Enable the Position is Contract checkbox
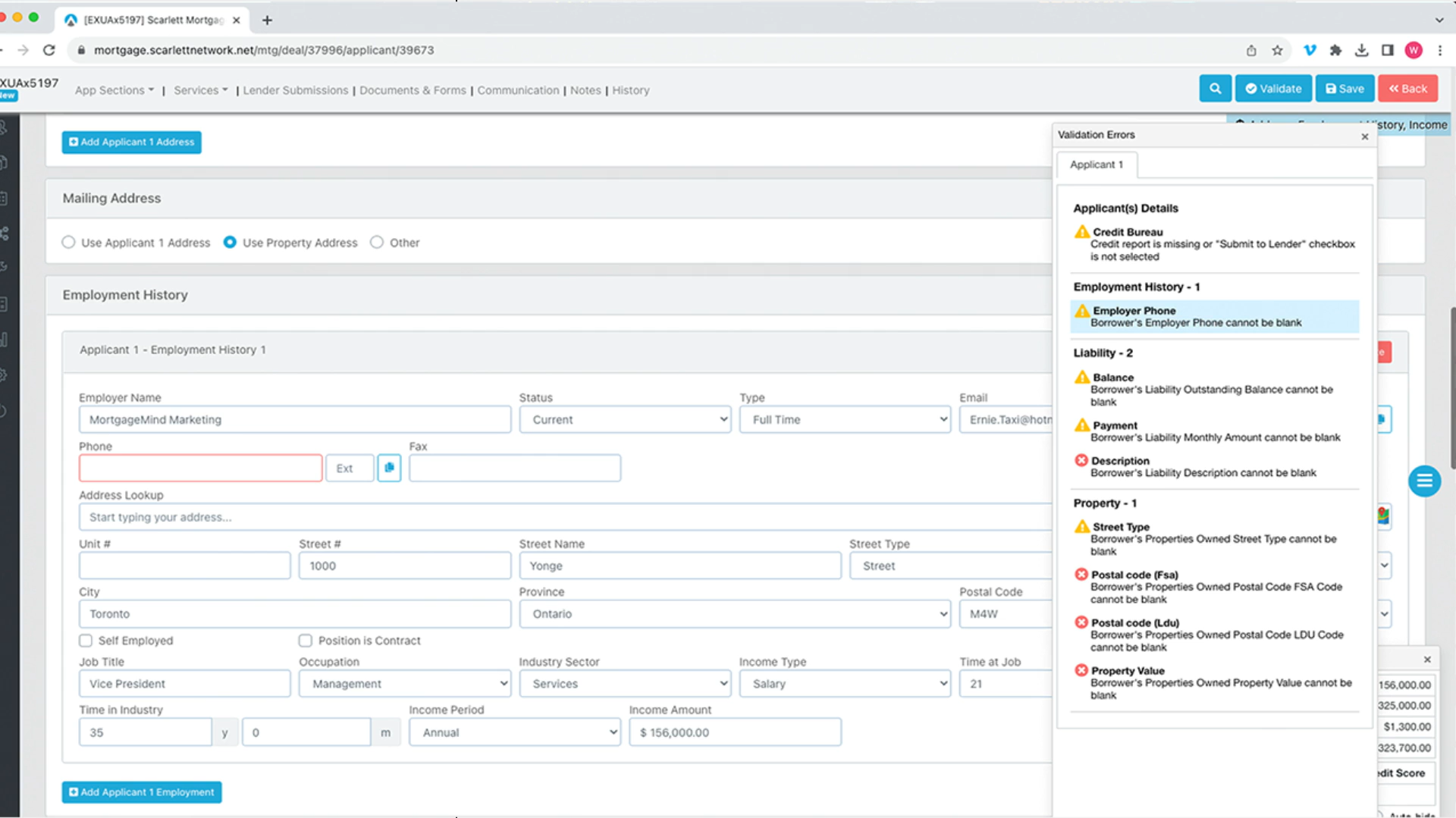Image resolution: width=1456 pixels, height=818 pixels. [306, 641]
